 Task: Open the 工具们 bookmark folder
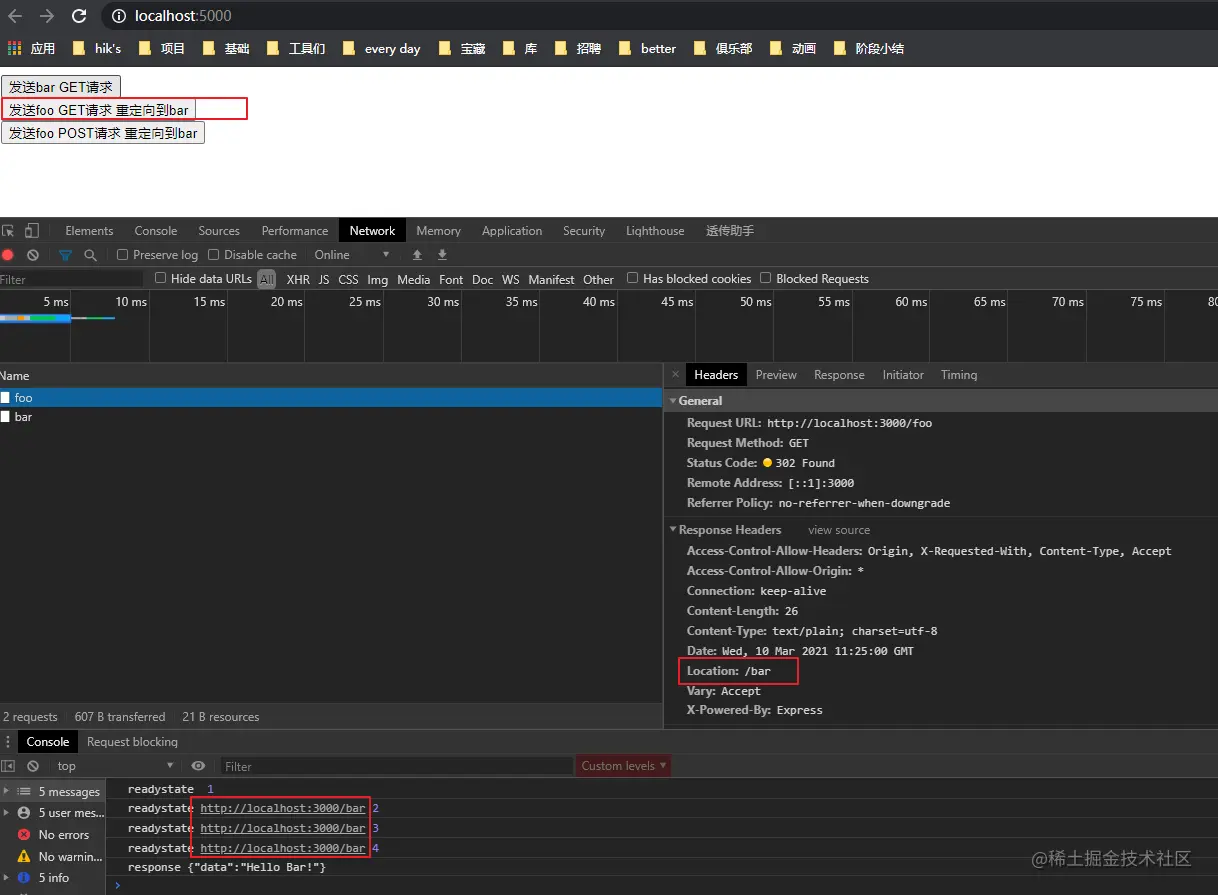(296, 48)
